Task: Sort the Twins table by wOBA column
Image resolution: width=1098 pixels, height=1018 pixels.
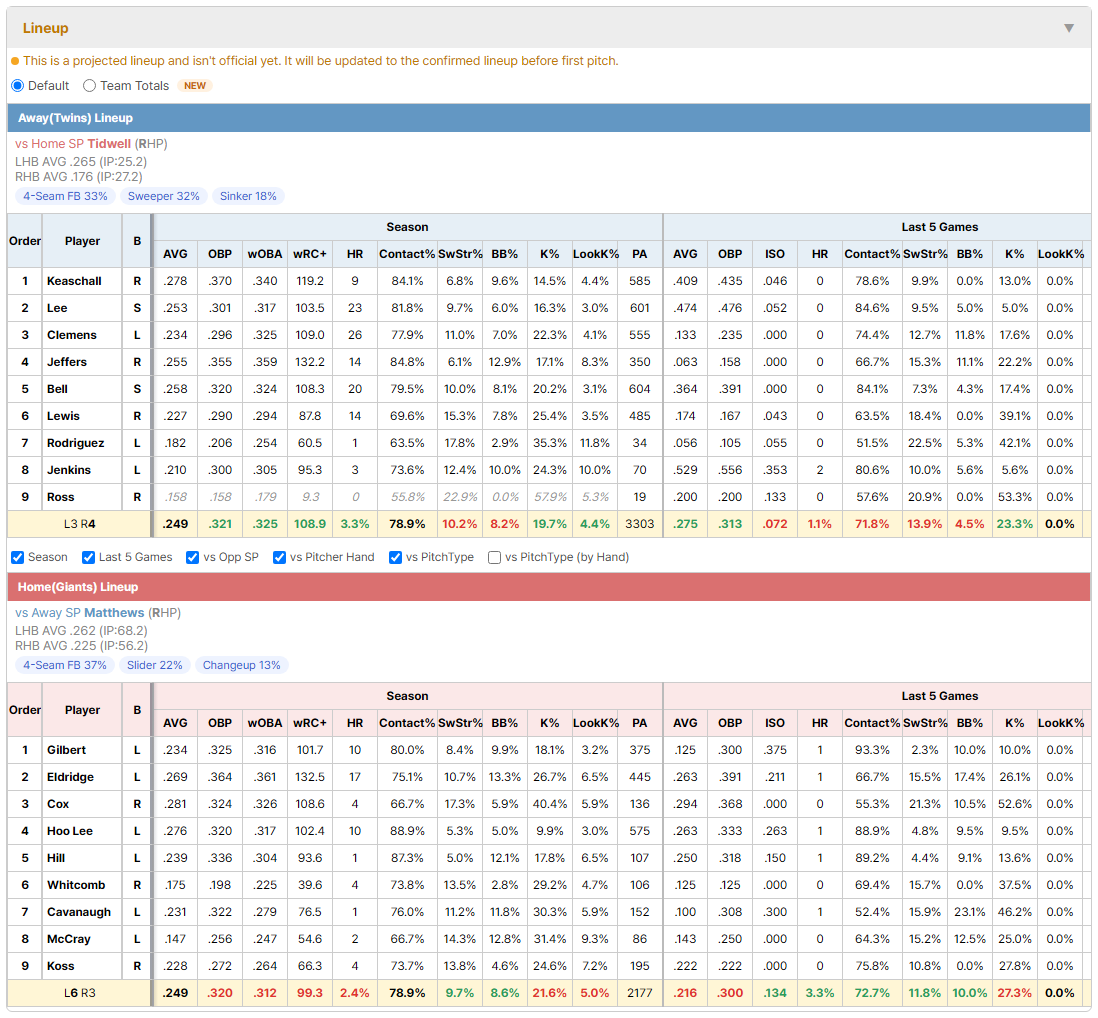Action: coord(265,254)
